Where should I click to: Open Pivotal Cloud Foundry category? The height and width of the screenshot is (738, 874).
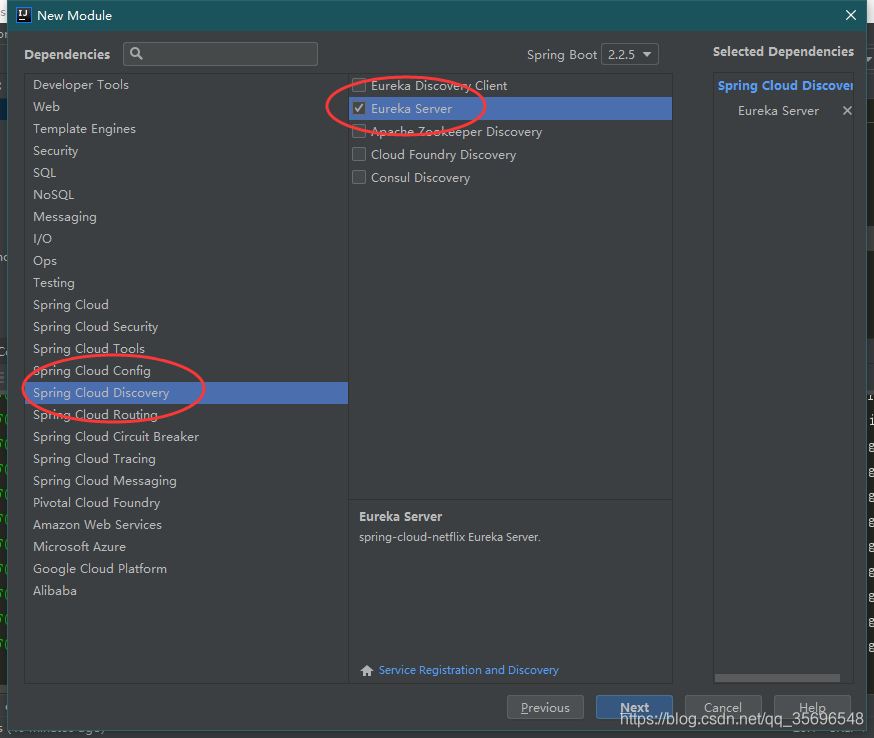click(186, 503)
